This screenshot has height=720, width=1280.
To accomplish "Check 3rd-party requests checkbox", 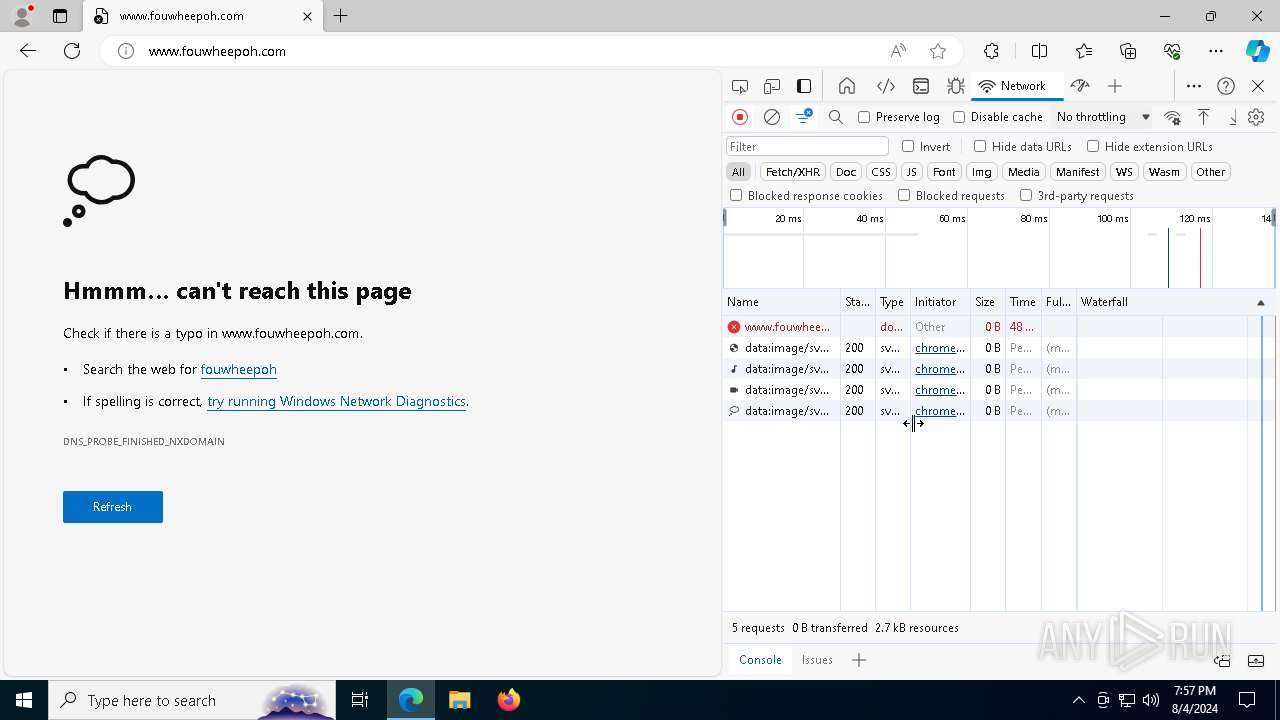I will [x=1026, y=195].
